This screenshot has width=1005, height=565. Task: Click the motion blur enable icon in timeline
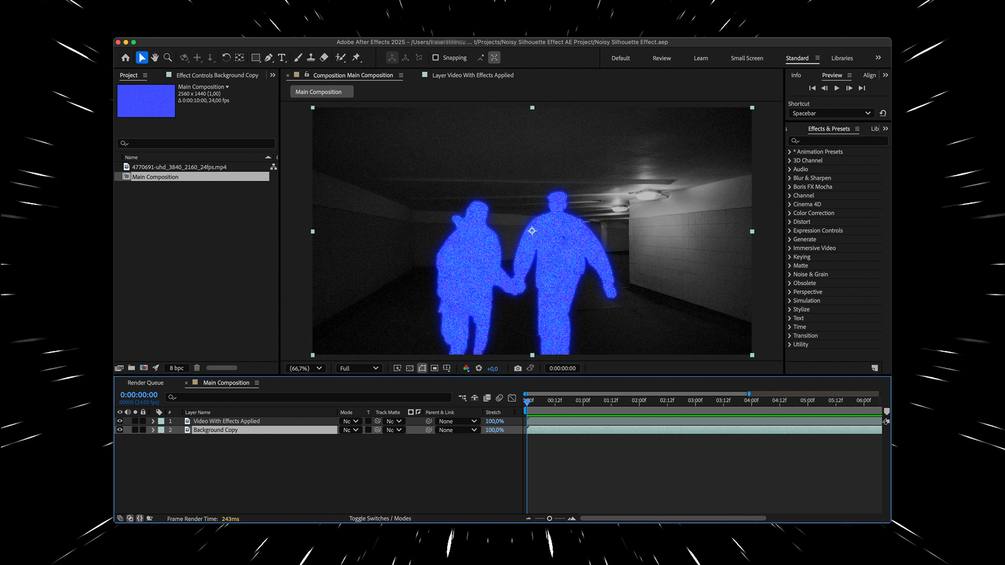tap(499, 398)
